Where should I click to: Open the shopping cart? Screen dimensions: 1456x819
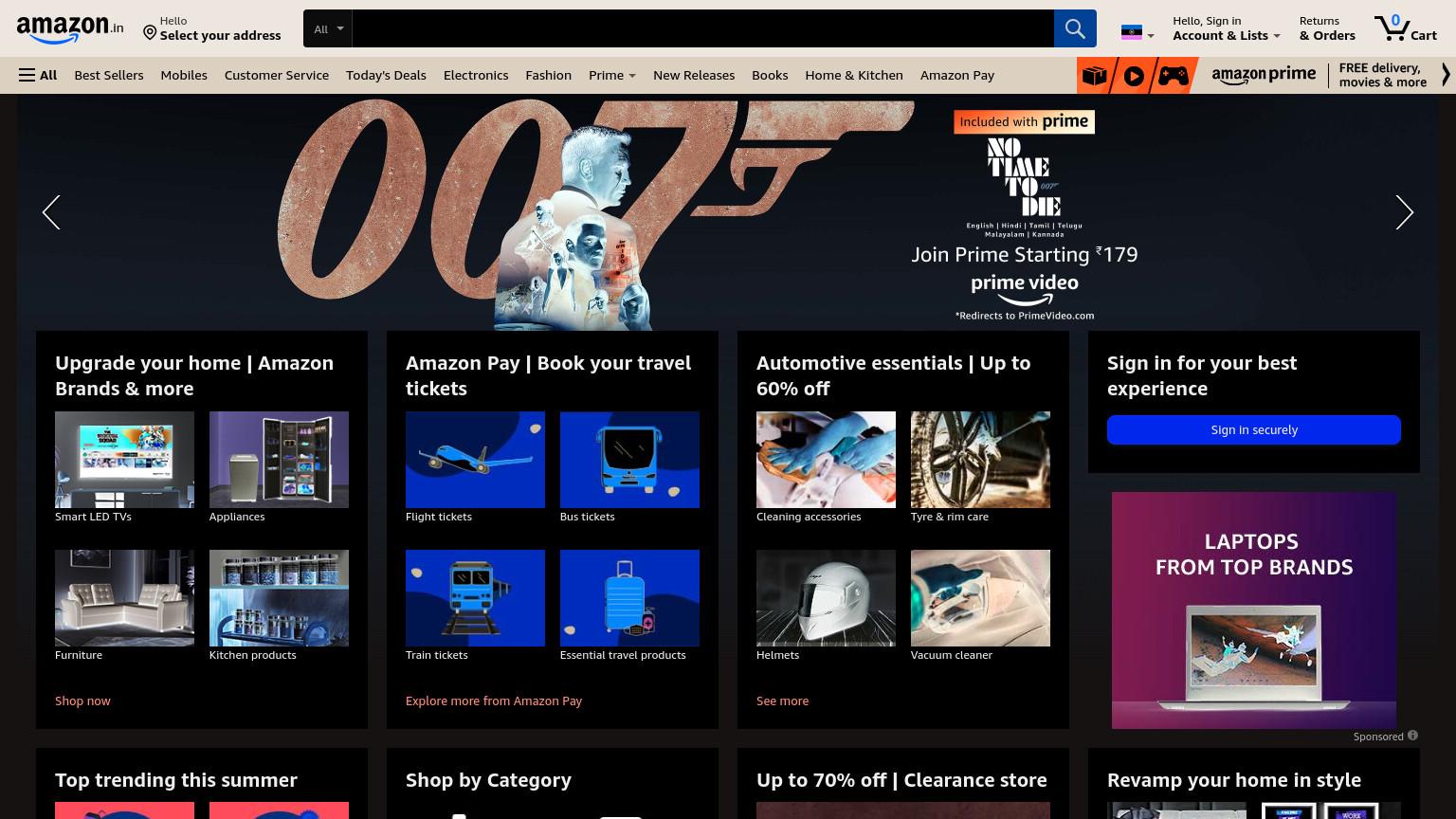coord(1405,28)
